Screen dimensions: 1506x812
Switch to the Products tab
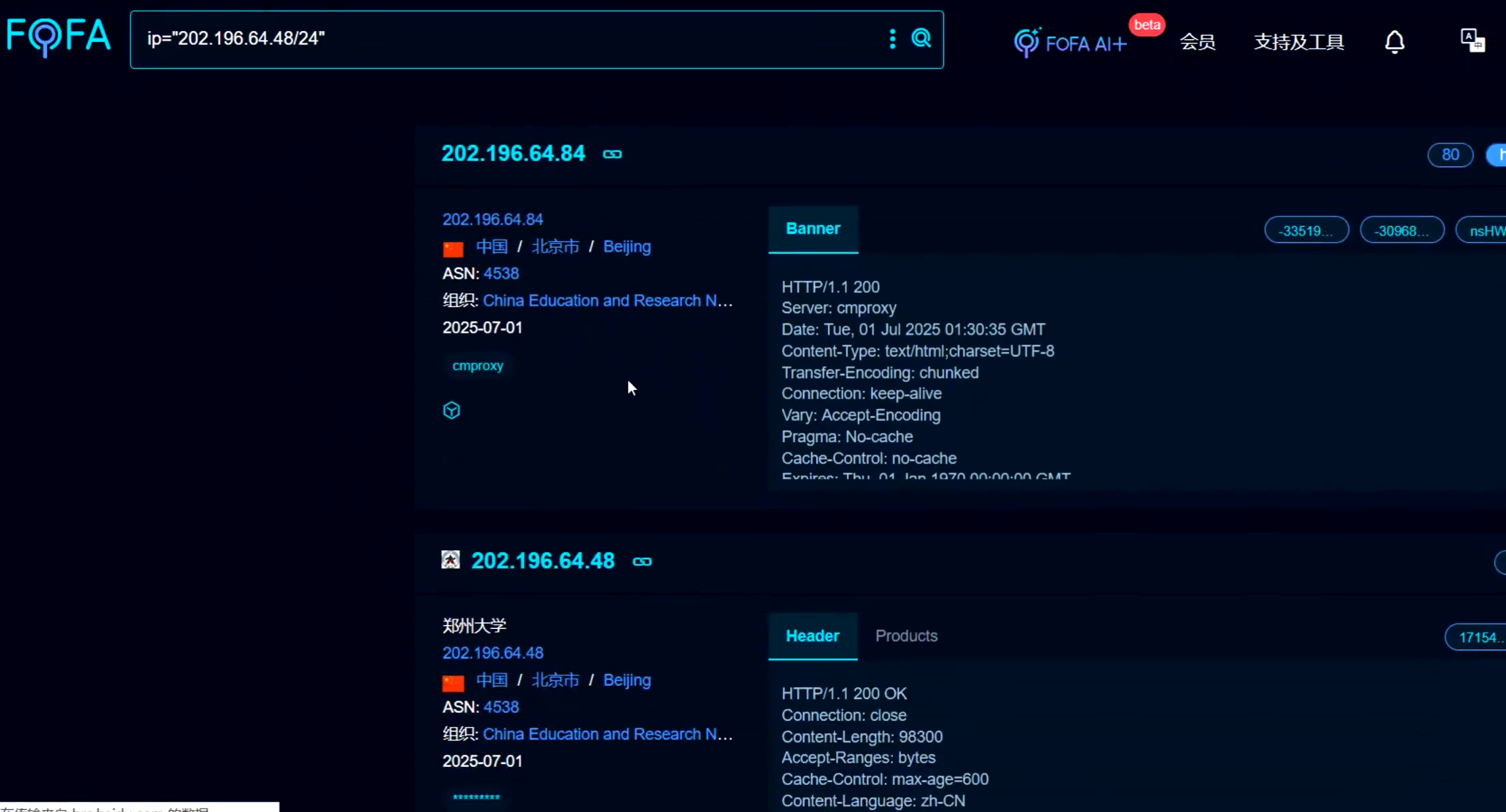coord(906,636)
